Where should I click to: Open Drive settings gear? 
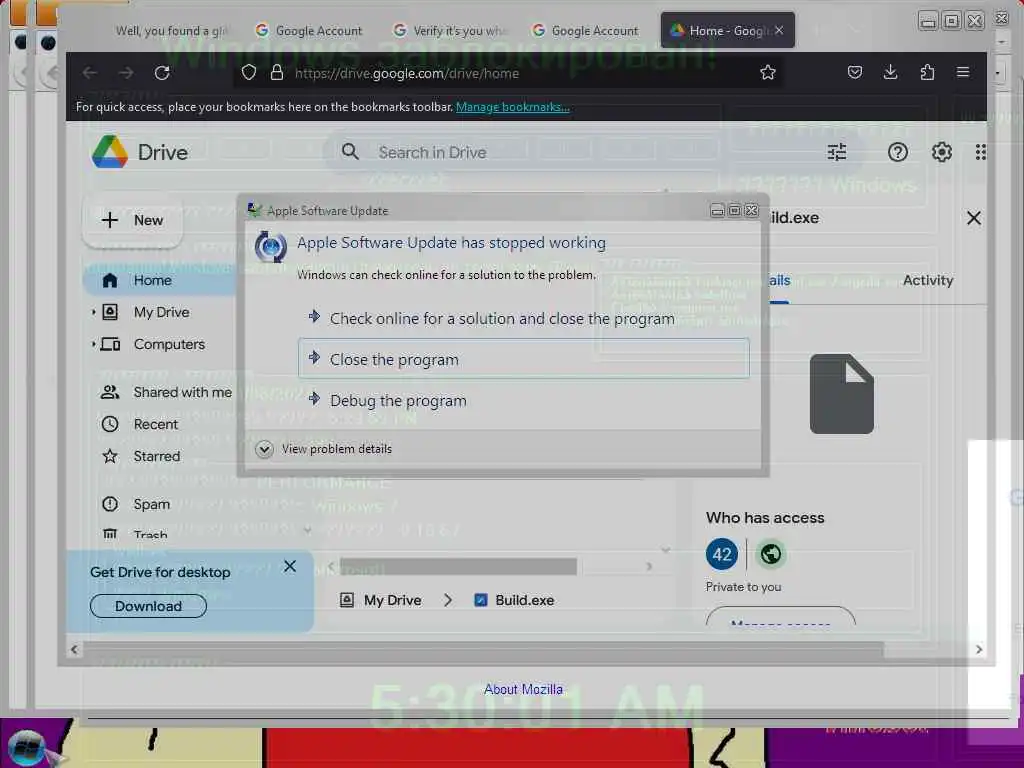pyautogui.click(x=941, y=152)
